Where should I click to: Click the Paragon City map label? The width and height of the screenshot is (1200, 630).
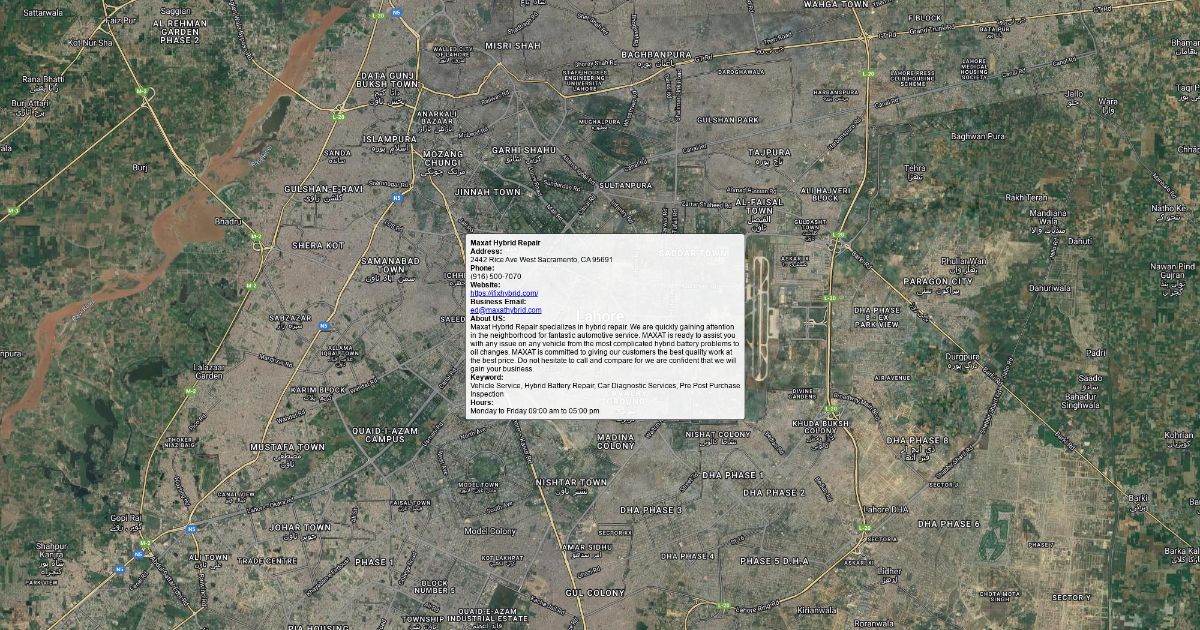pos(938,282)
